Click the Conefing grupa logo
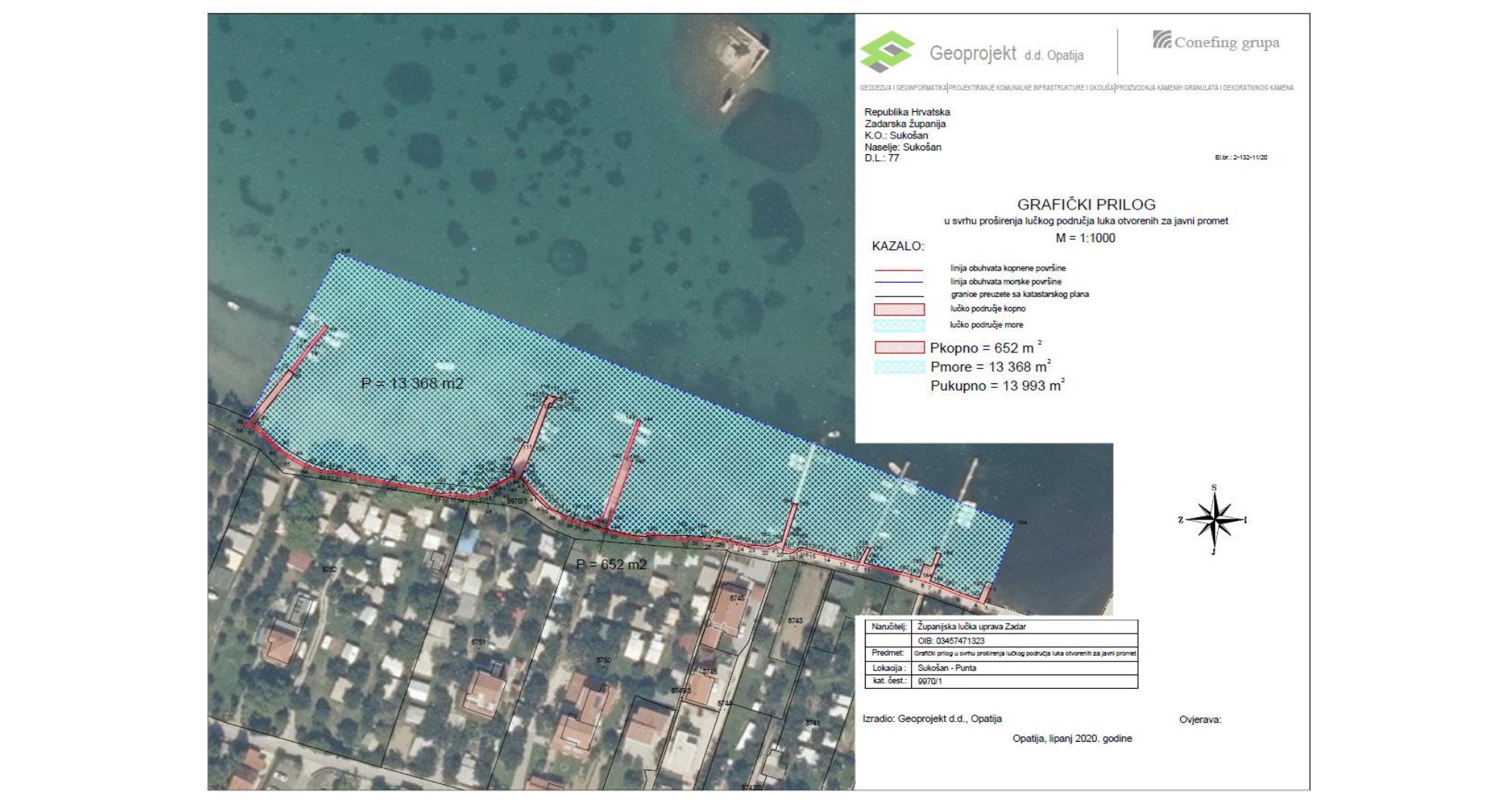The height and width of the screenshot is (803, 1512). click(x=1216, y=41)
